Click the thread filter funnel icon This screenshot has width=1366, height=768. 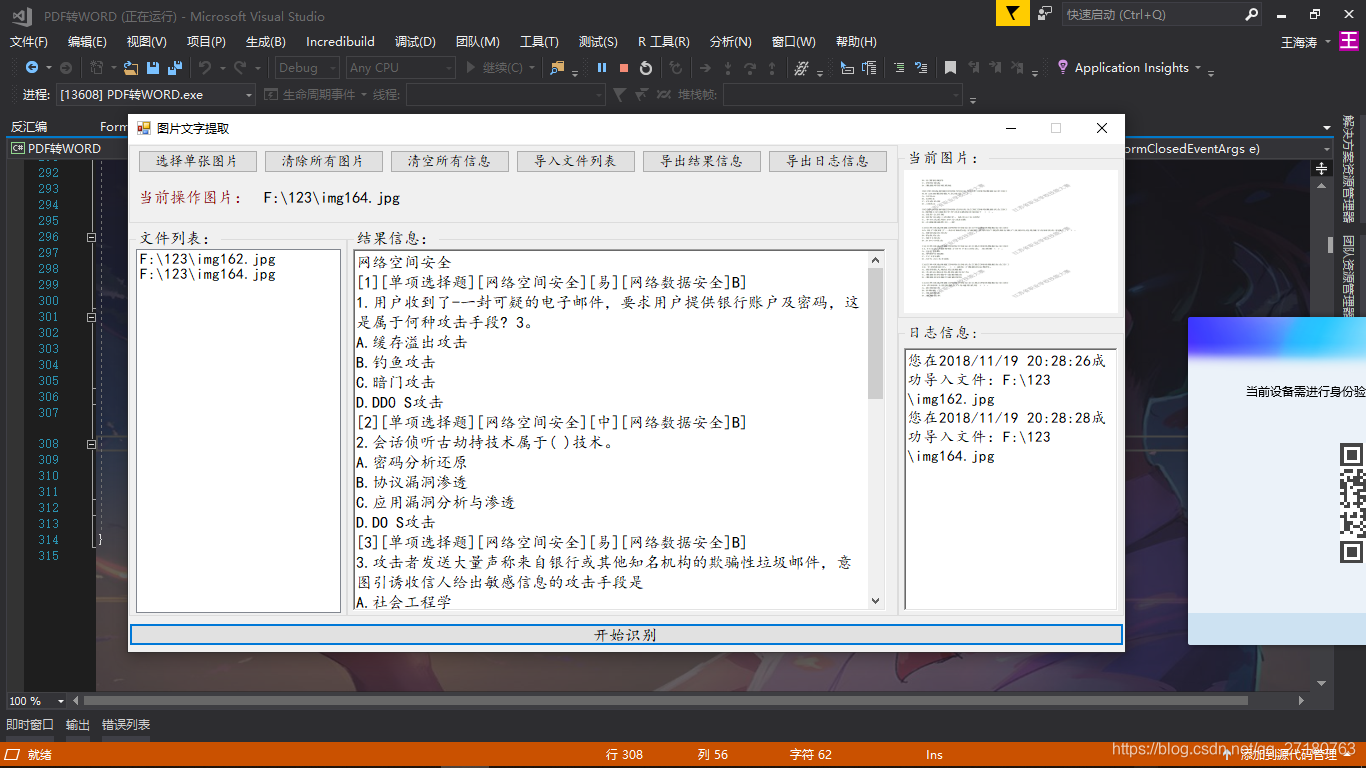tap(619, 94)
